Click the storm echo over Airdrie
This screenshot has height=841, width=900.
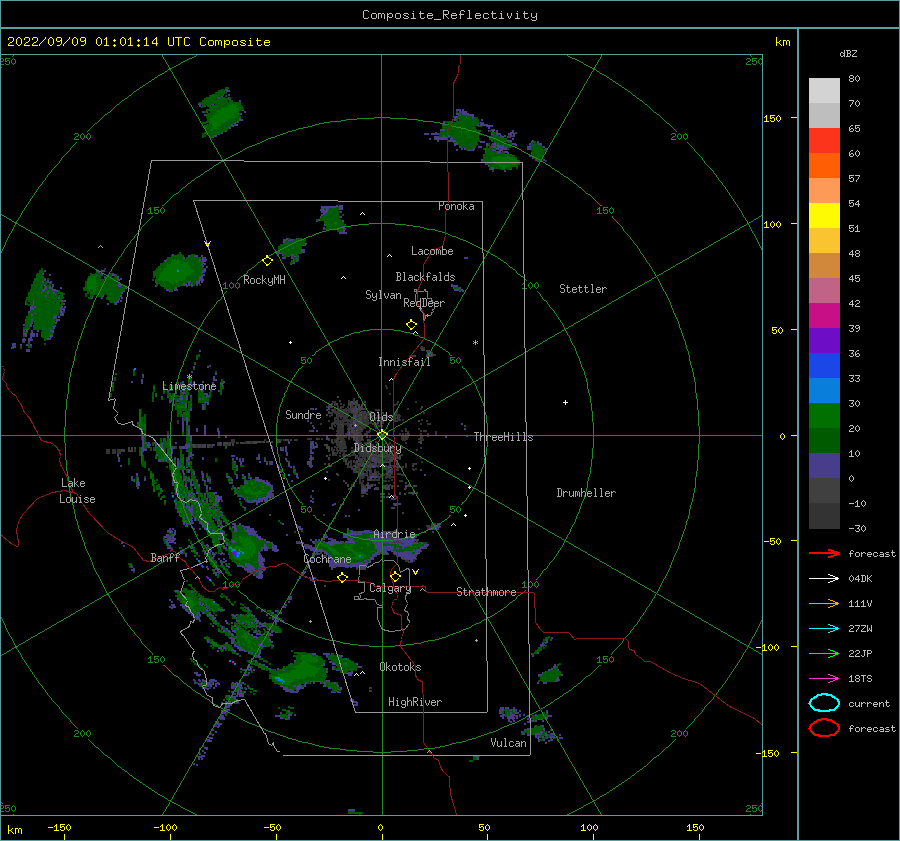click(x=367, y=547)
